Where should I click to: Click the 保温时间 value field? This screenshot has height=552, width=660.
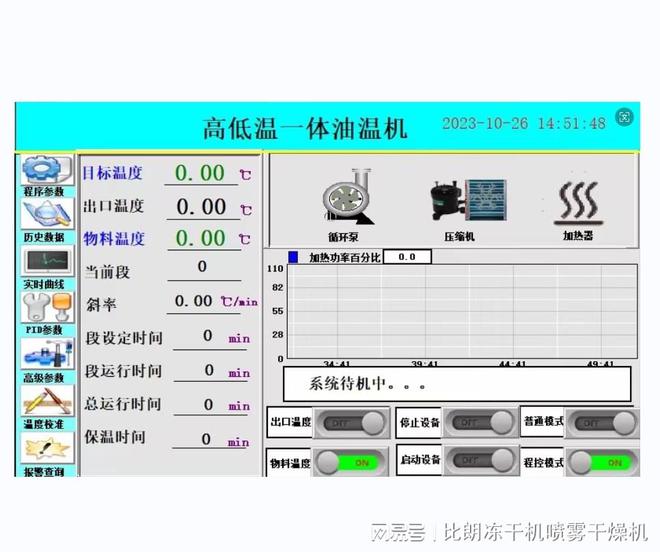(x=209, y=439)
